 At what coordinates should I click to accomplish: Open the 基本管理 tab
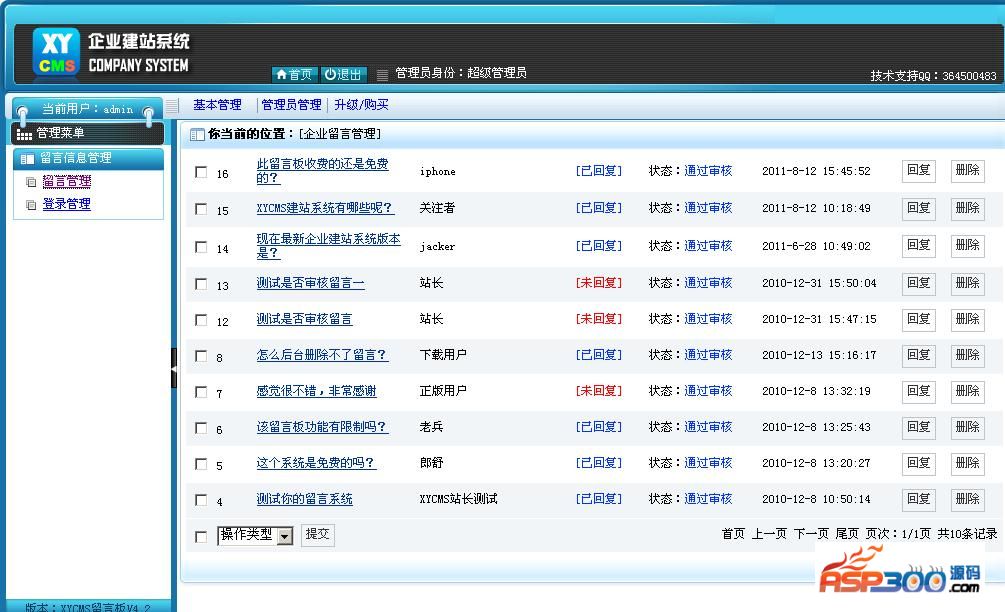coord(217,104)
